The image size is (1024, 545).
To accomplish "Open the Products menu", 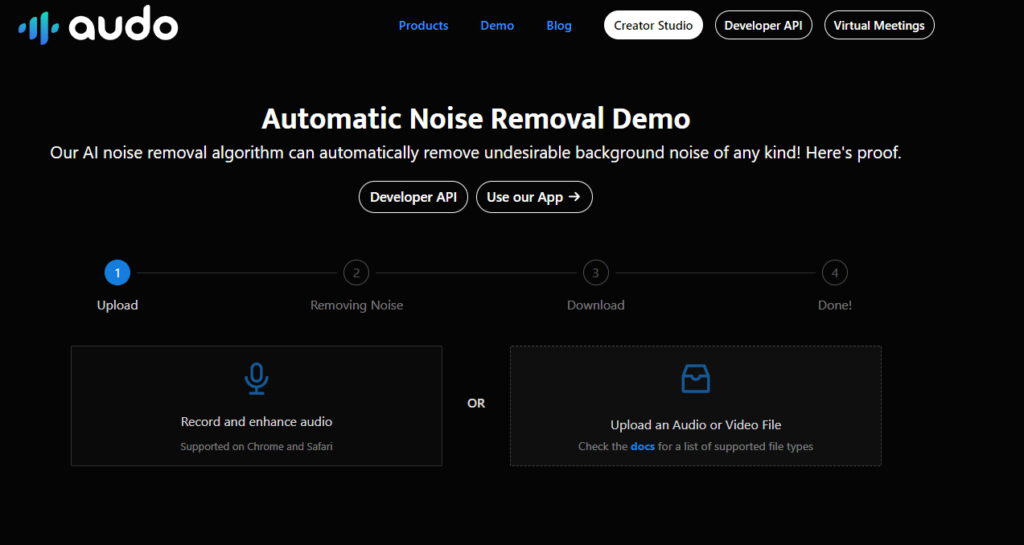I will [x=423, y=26].
